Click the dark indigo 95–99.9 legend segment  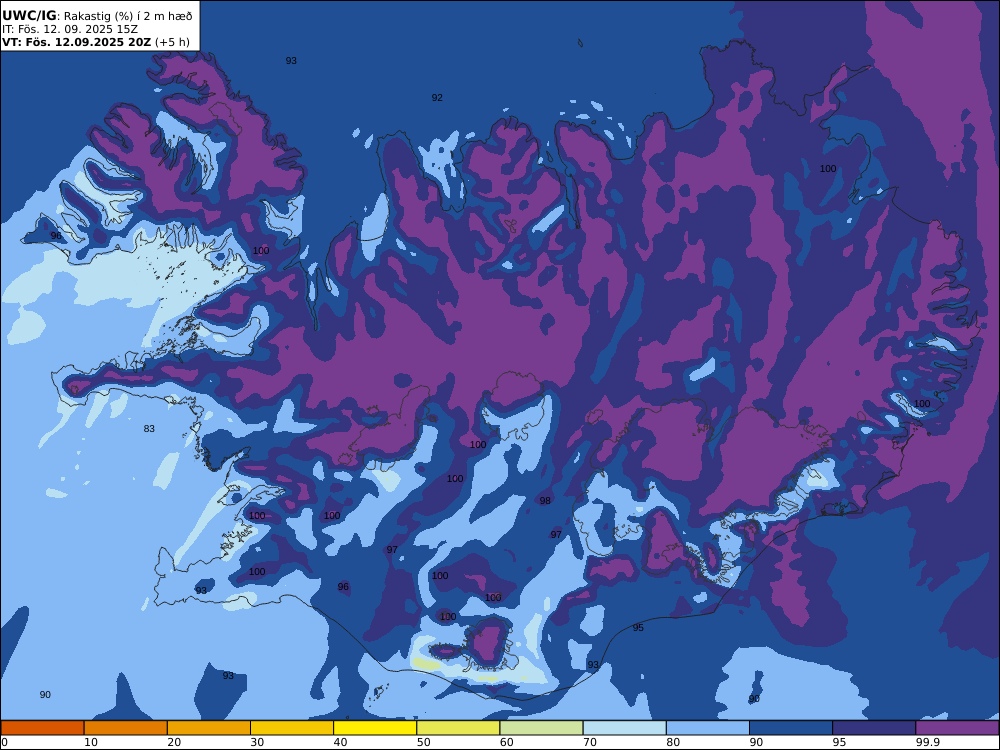(874, 728)
